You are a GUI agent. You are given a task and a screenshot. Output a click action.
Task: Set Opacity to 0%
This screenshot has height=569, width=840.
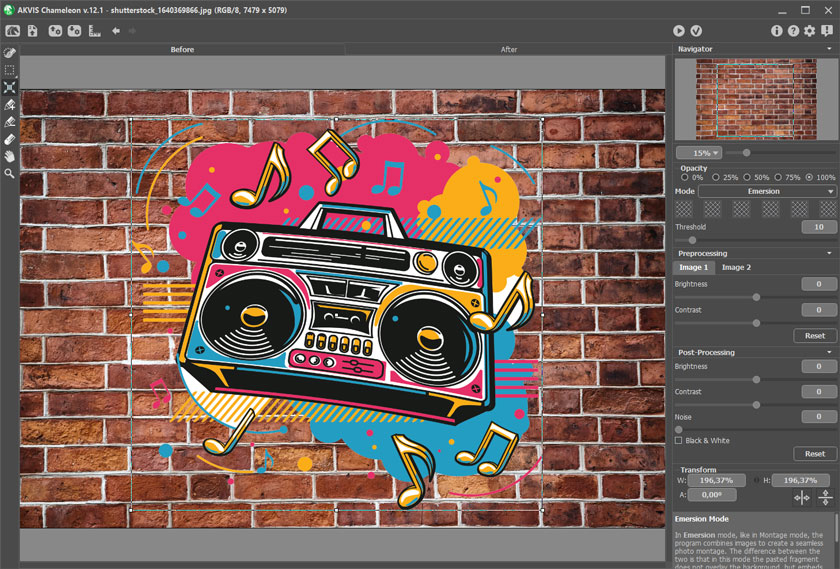tap(685, 177)
